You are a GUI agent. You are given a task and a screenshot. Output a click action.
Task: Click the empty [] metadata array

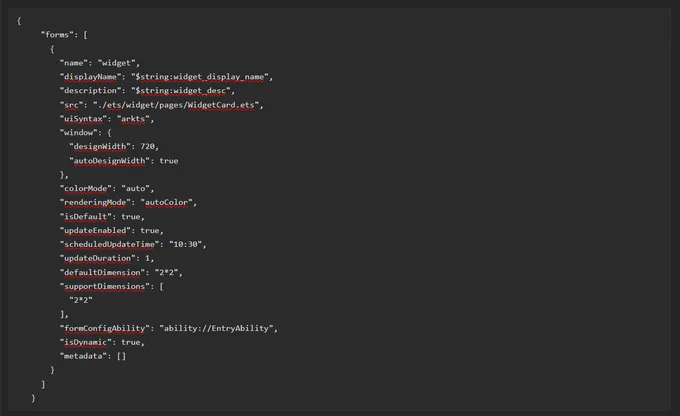pyautogui.click(x=121, y=356)
